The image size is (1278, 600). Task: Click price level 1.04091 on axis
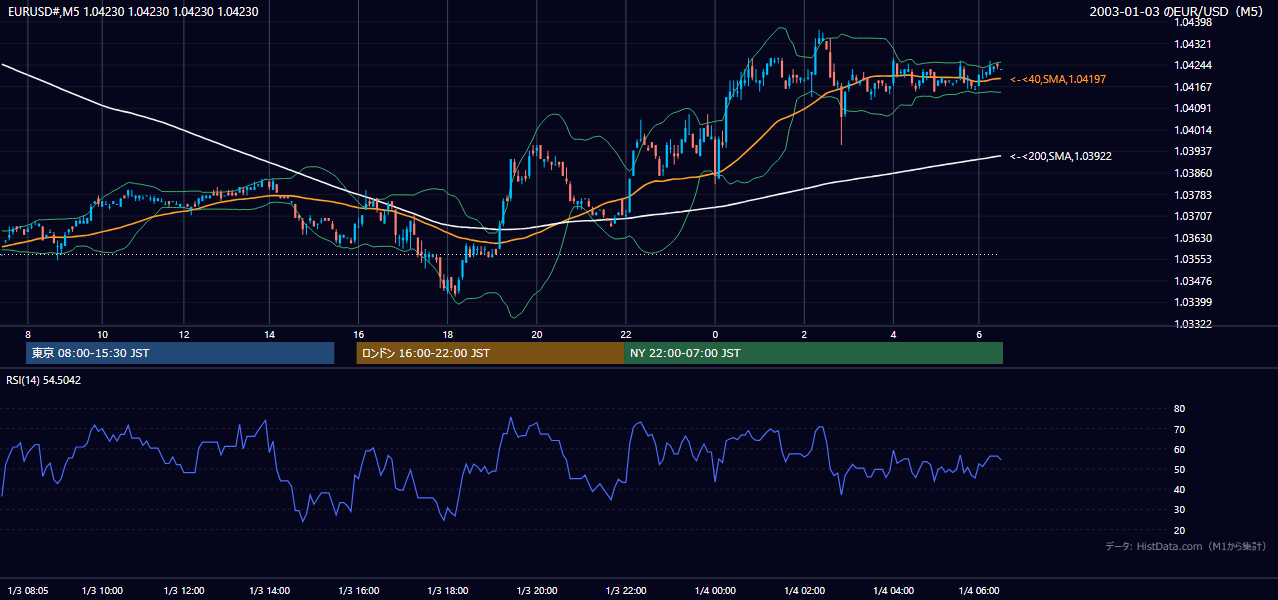[1192, 108]
